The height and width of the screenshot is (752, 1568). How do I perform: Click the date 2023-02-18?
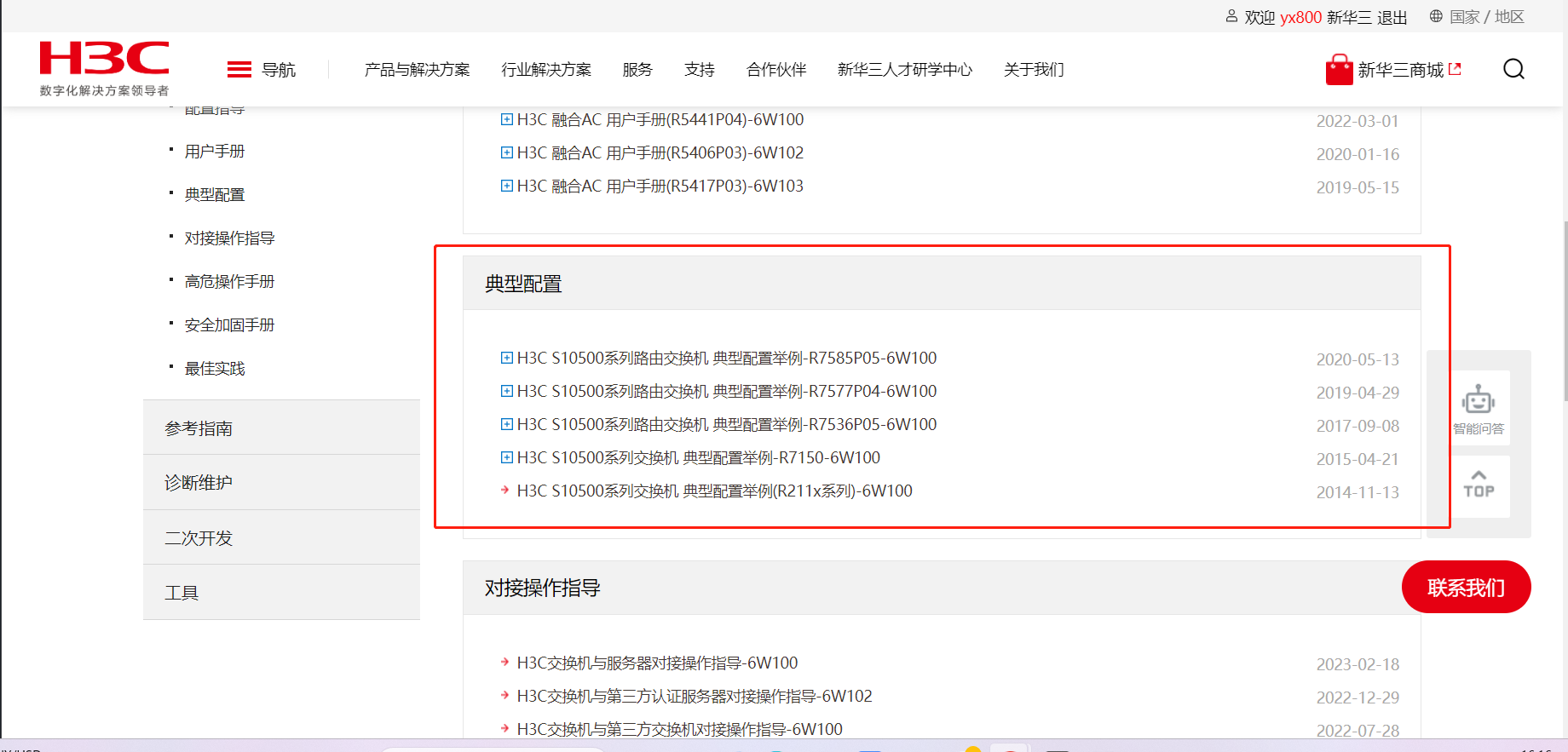pyautogui.click(x=1358, y=664)
